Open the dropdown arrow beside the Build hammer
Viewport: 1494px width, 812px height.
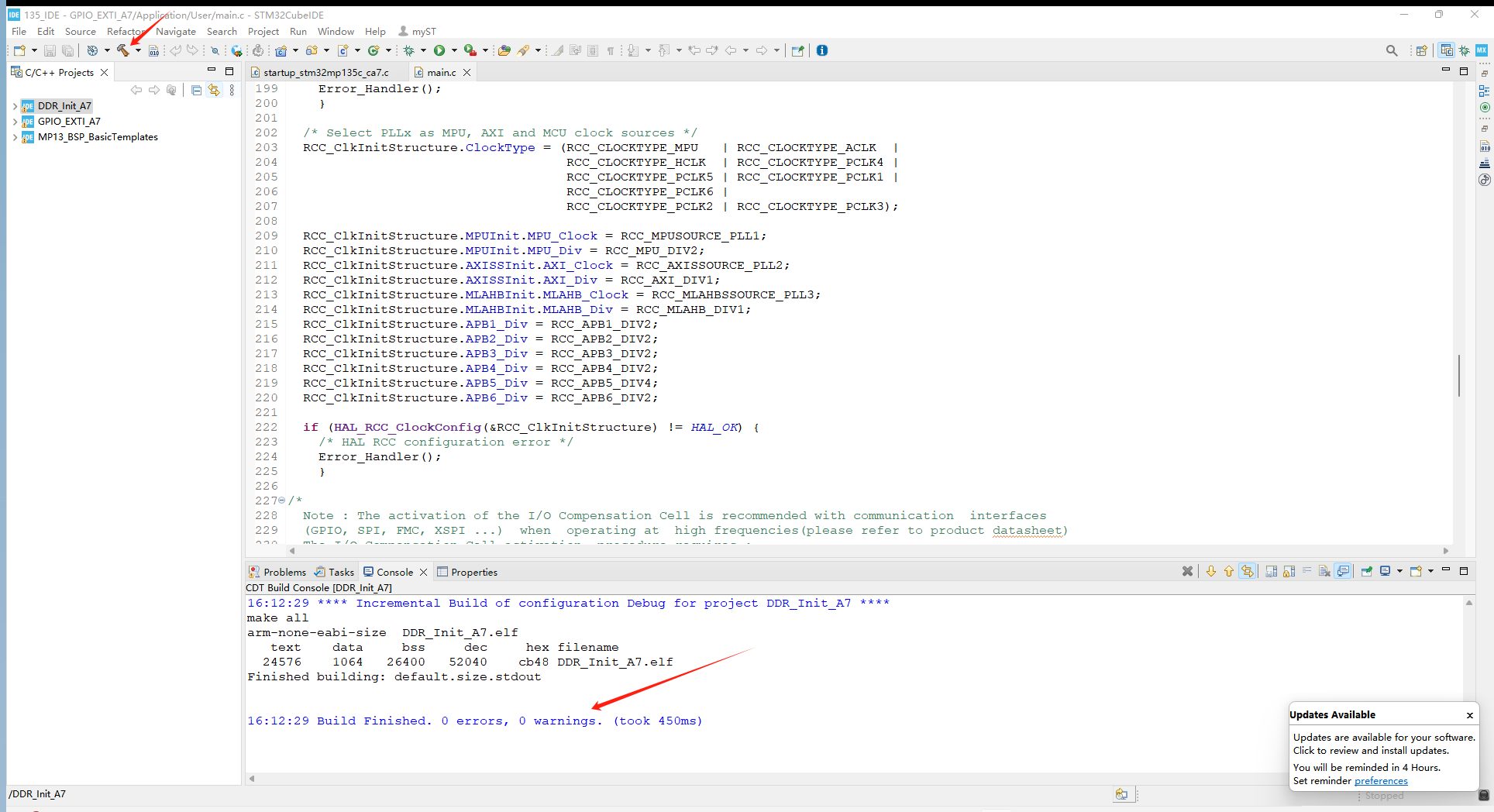(138, 51)
